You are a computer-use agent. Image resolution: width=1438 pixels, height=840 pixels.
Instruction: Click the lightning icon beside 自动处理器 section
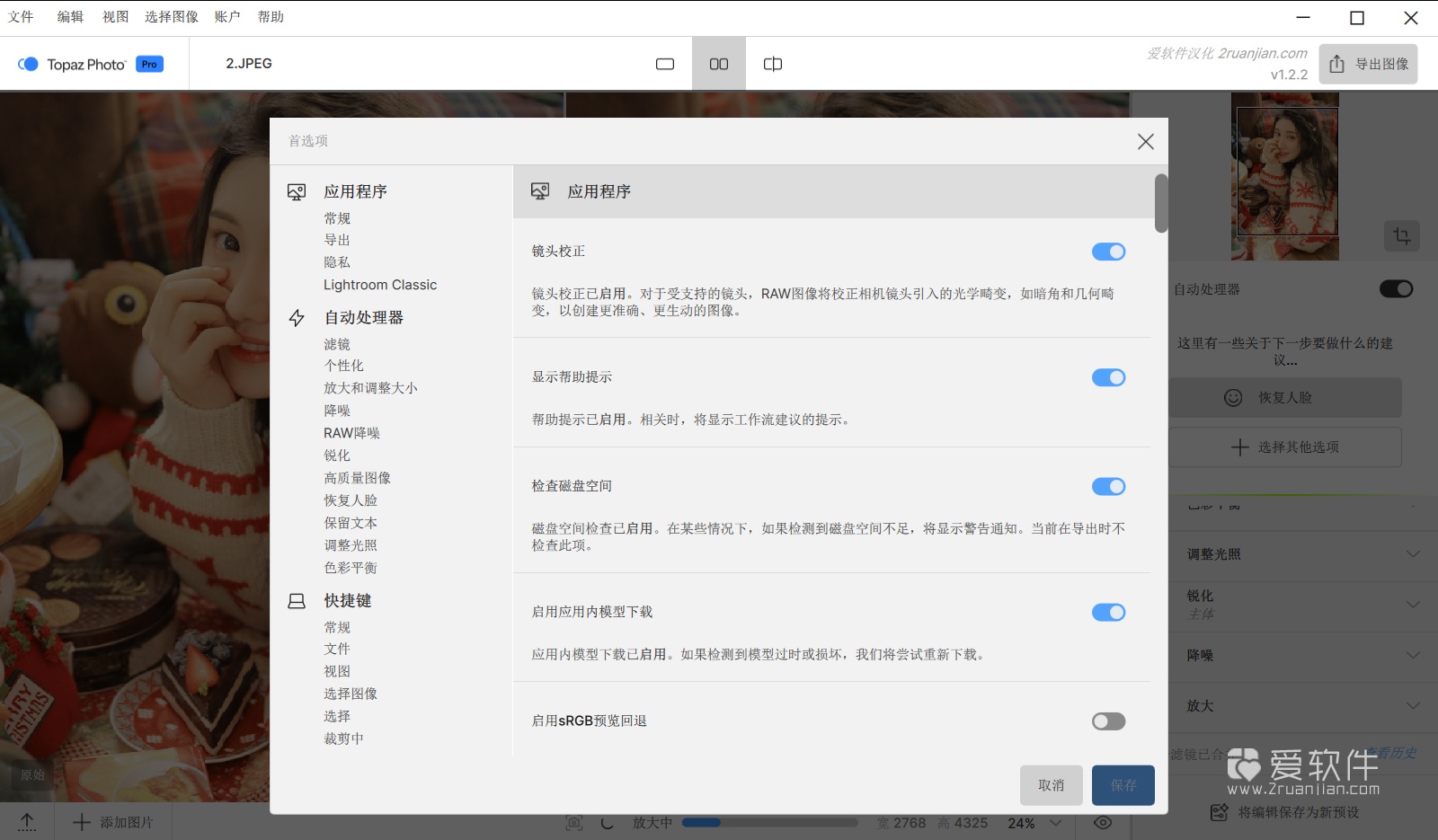click(297, 318)
